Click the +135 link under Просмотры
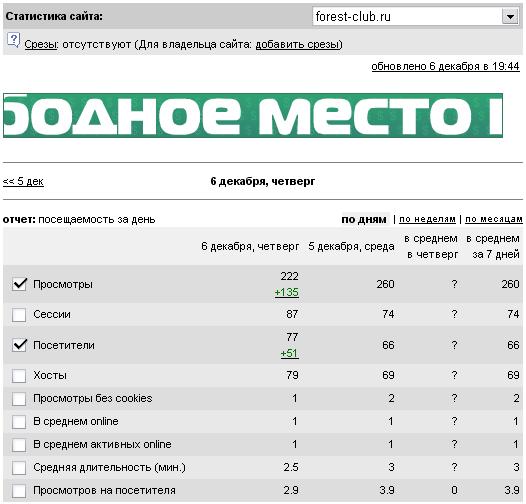This screenshot has width=526, height=504. pyautogui.click(x=286, y=292)
